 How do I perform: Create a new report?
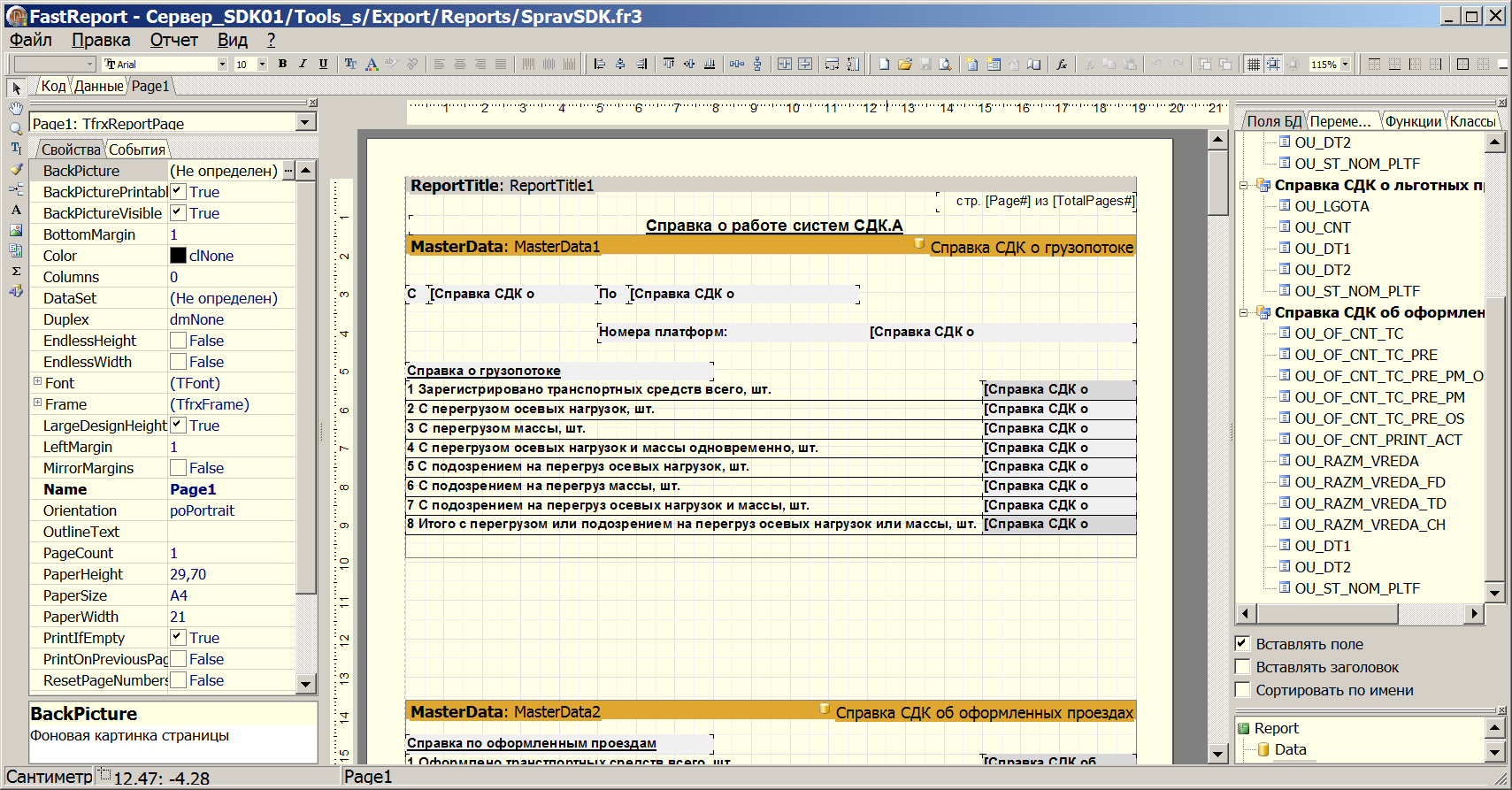click(884, 64)
